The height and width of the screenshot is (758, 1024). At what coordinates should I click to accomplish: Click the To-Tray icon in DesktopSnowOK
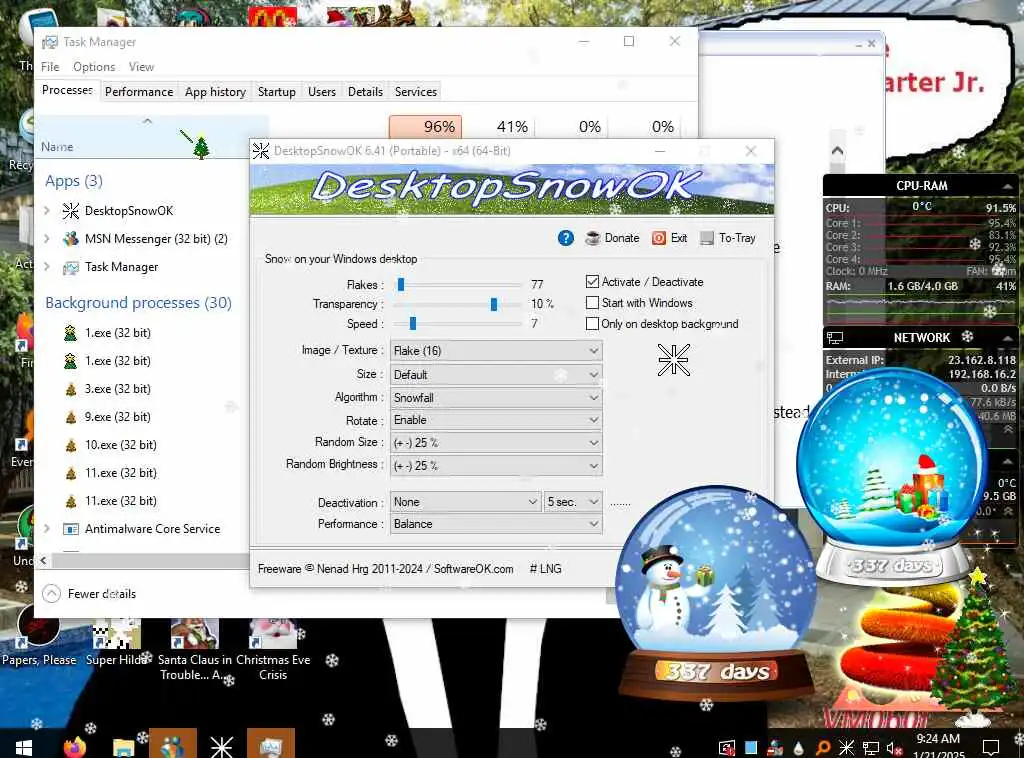706,238
